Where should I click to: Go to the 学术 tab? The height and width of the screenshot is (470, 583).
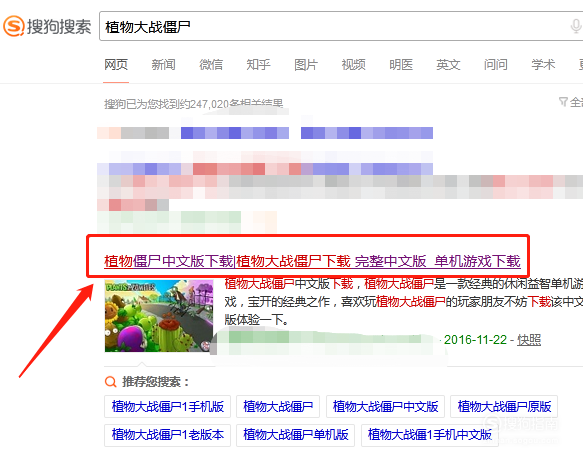543,65
